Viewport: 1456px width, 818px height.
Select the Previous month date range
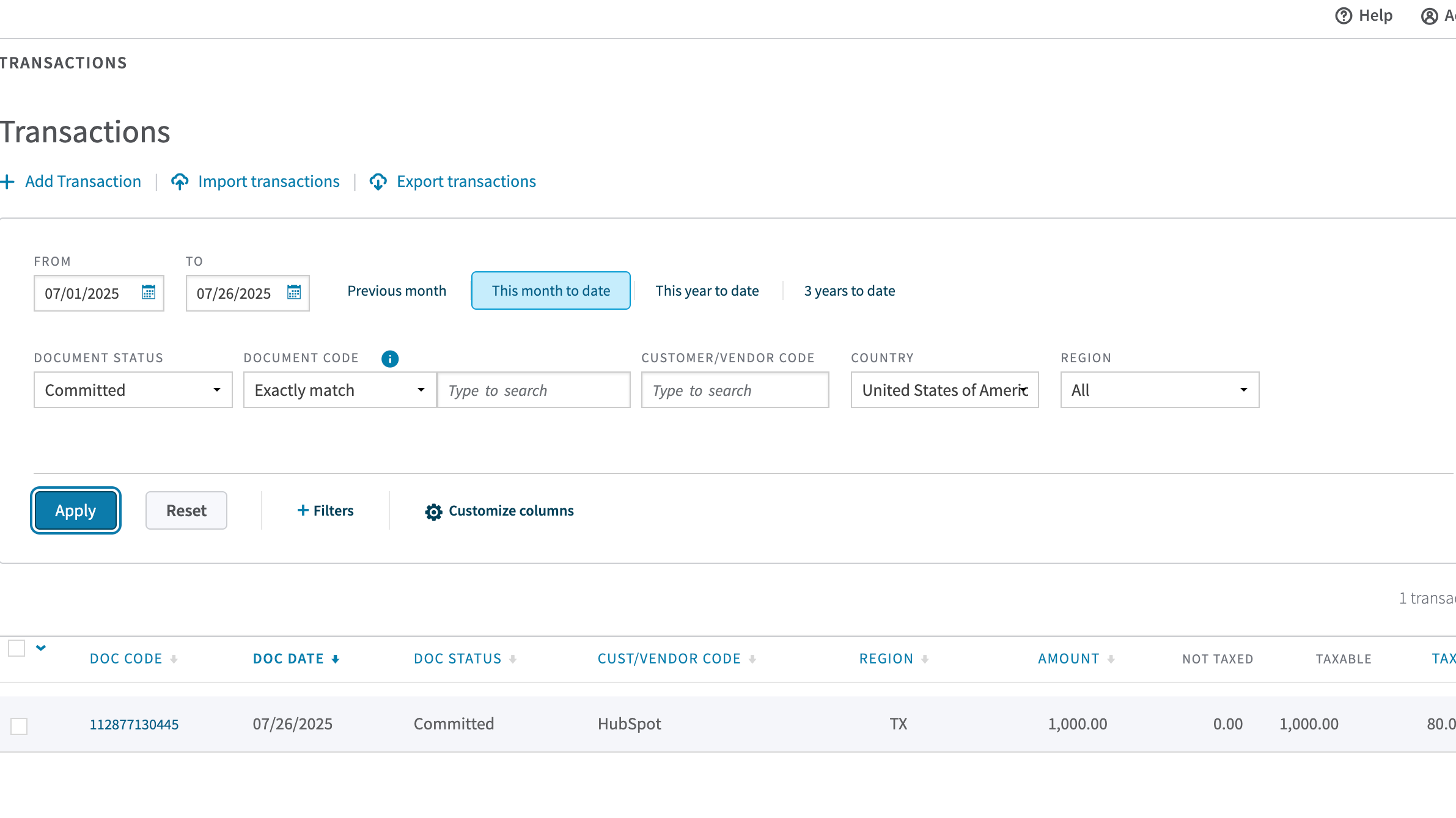[397, 291]
